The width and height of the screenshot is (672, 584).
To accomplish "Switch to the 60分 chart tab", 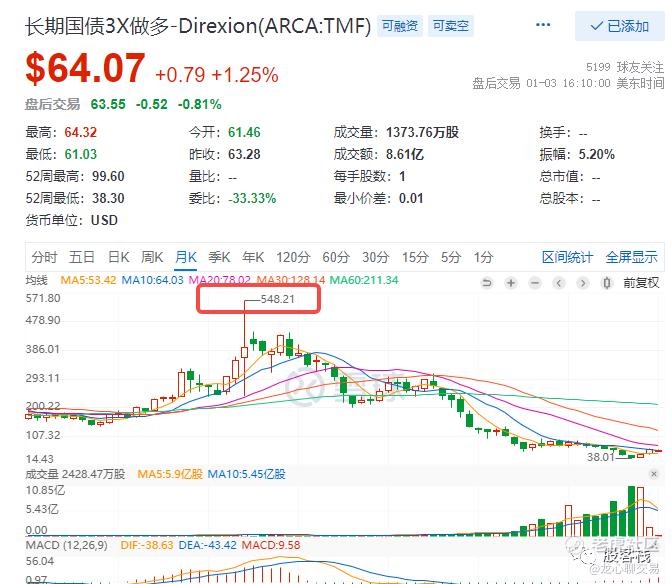I will click(336, 257).
